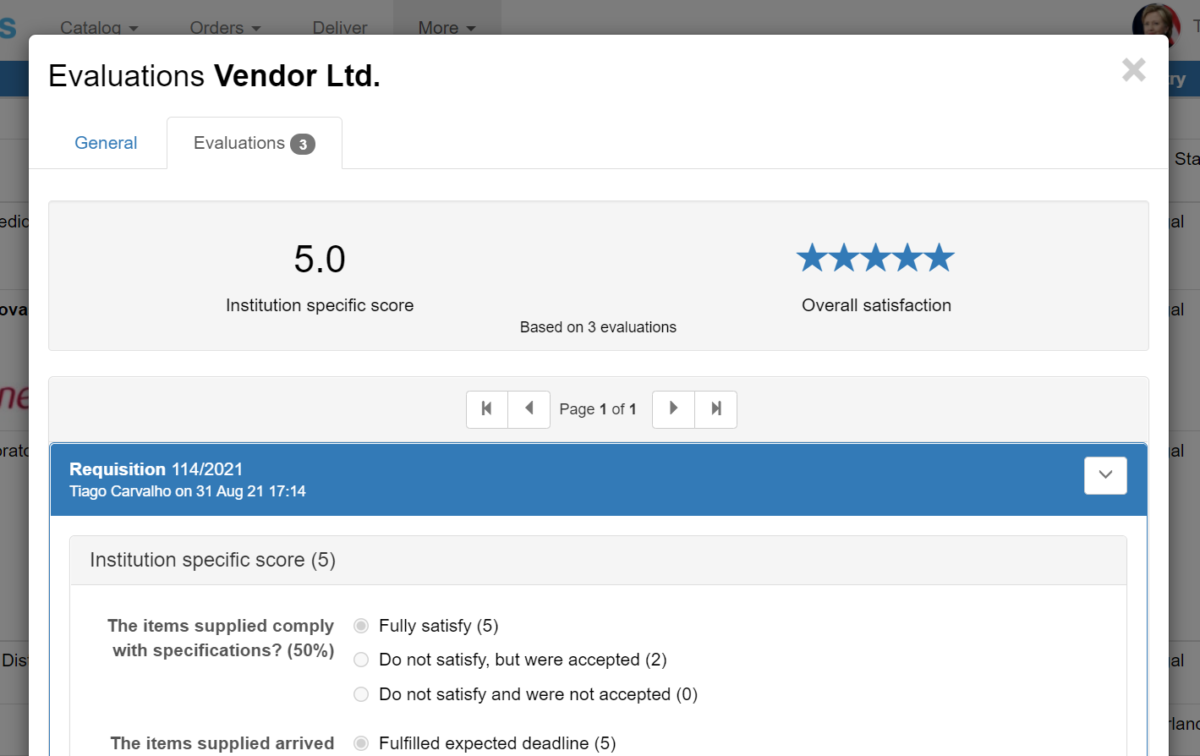Switch to the General tab
The width and height of the screenshot is (1200, 756).
pos(106,143)
